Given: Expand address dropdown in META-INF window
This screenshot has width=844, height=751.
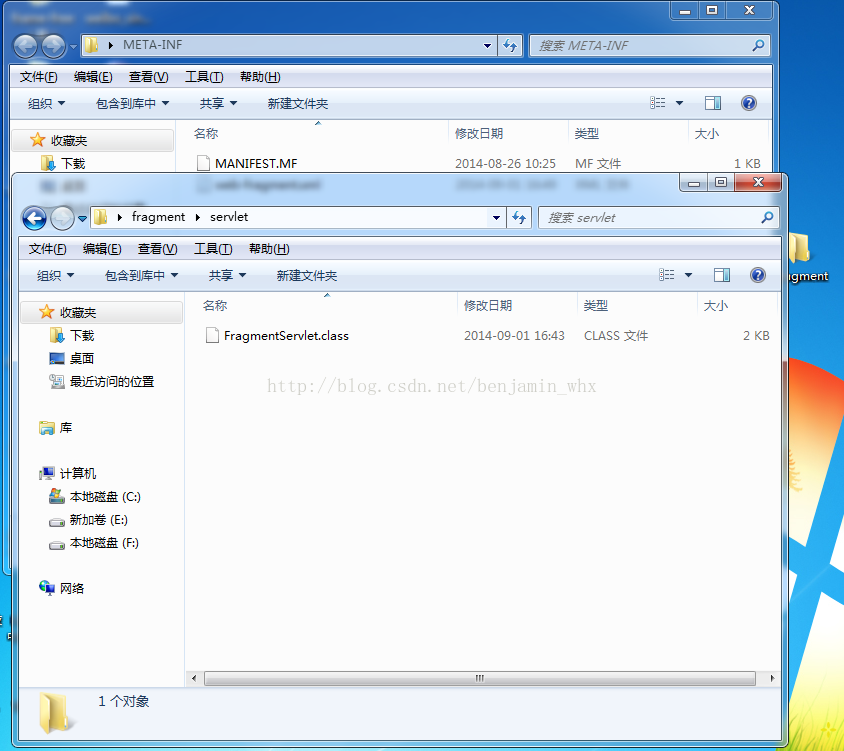Looking at the screenshot, I should (x=487, y=45).
